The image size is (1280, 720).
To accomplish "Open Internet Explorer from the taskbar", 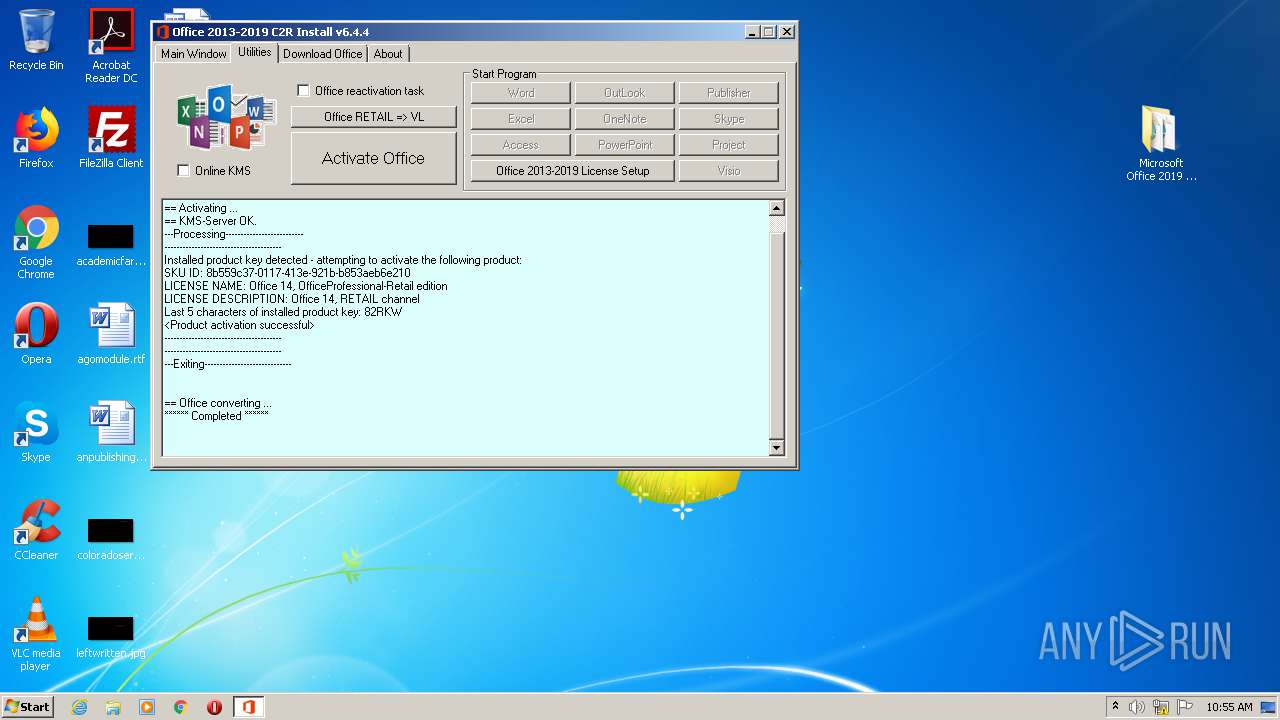I will coord(79,707).
